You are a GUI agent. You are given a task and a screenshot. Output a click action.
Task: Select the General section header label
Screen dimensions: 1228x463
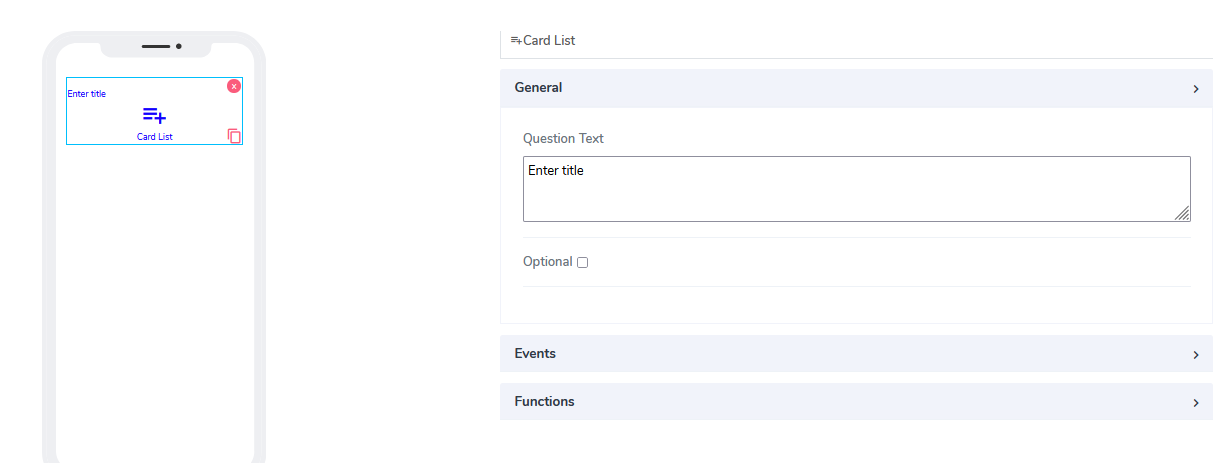[x=538, y=88]
